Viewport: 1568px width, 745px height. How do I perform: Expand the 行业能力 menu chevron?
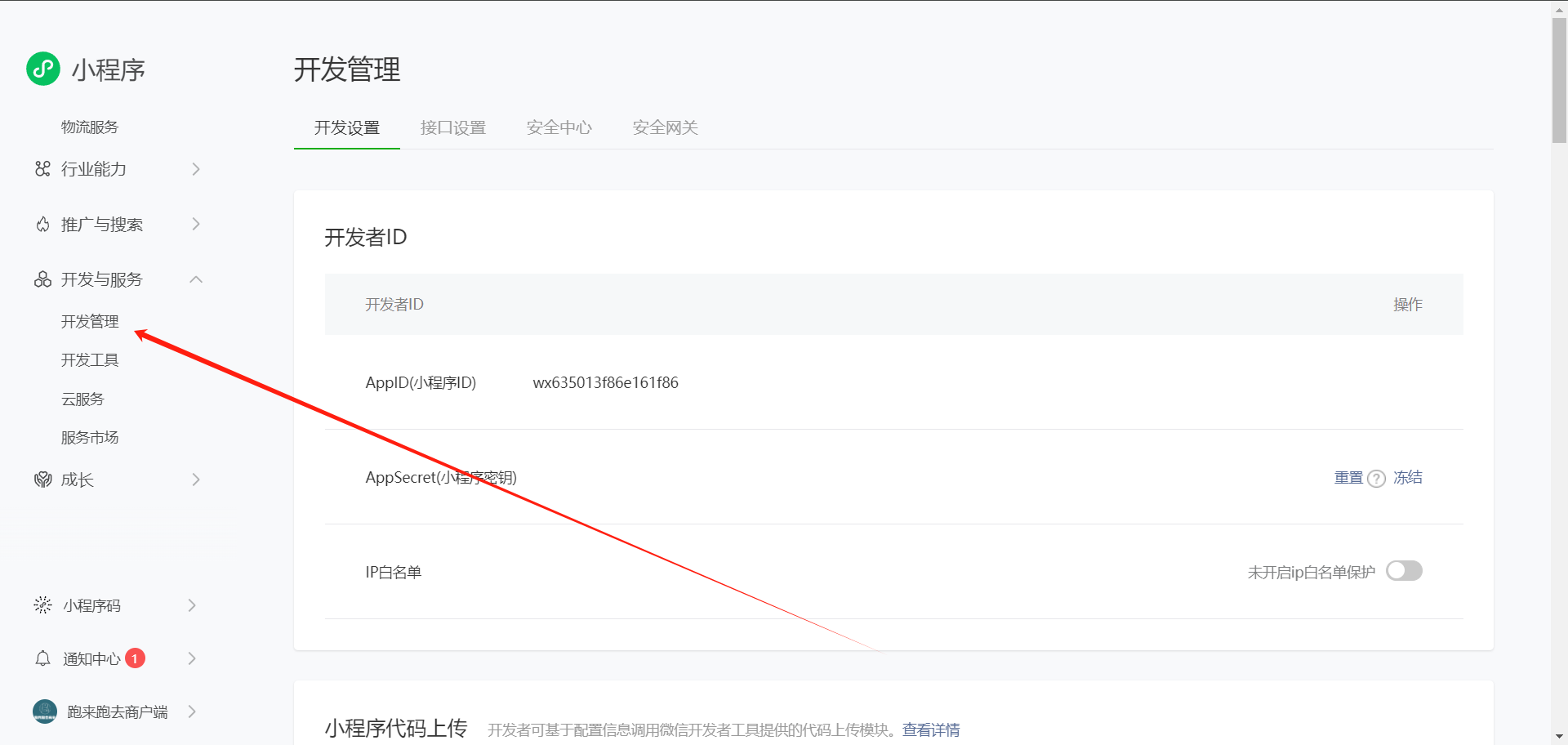pyautogui.click(x=196, y=169)
